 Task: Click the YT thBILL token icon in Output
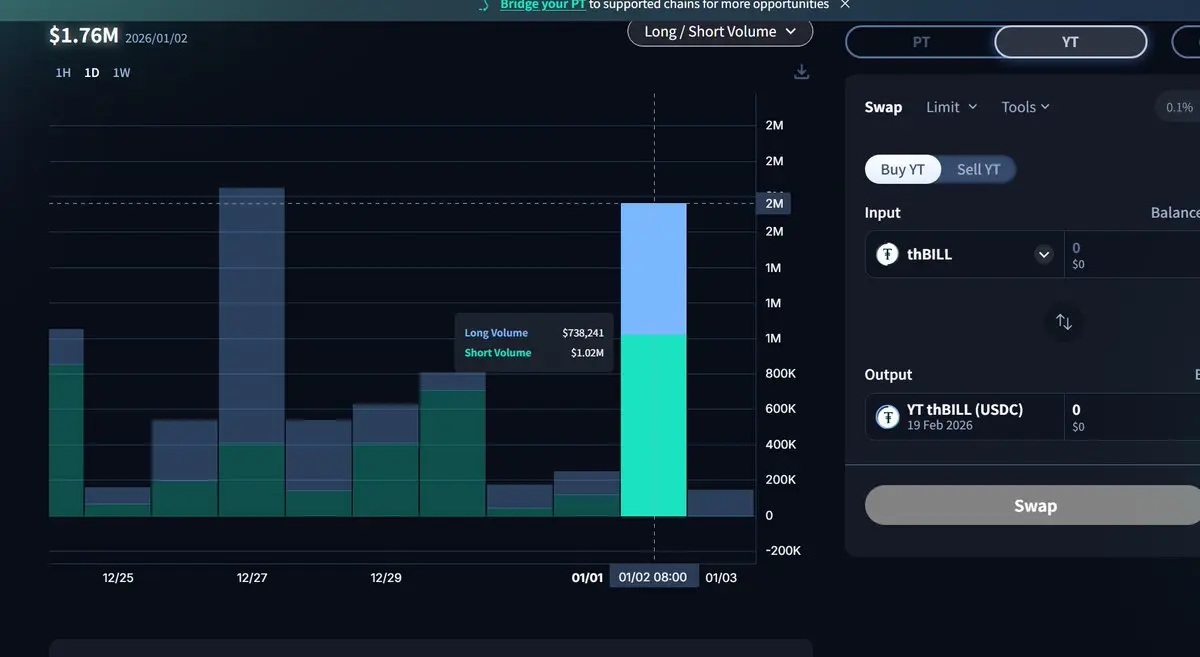pos(888,417)
